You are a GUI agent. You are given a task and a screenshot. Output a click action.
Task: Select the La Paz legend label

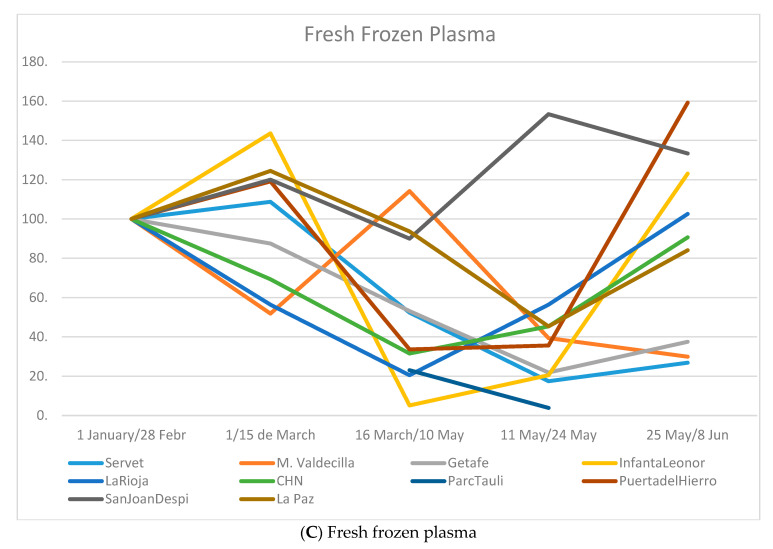[295, 499]
